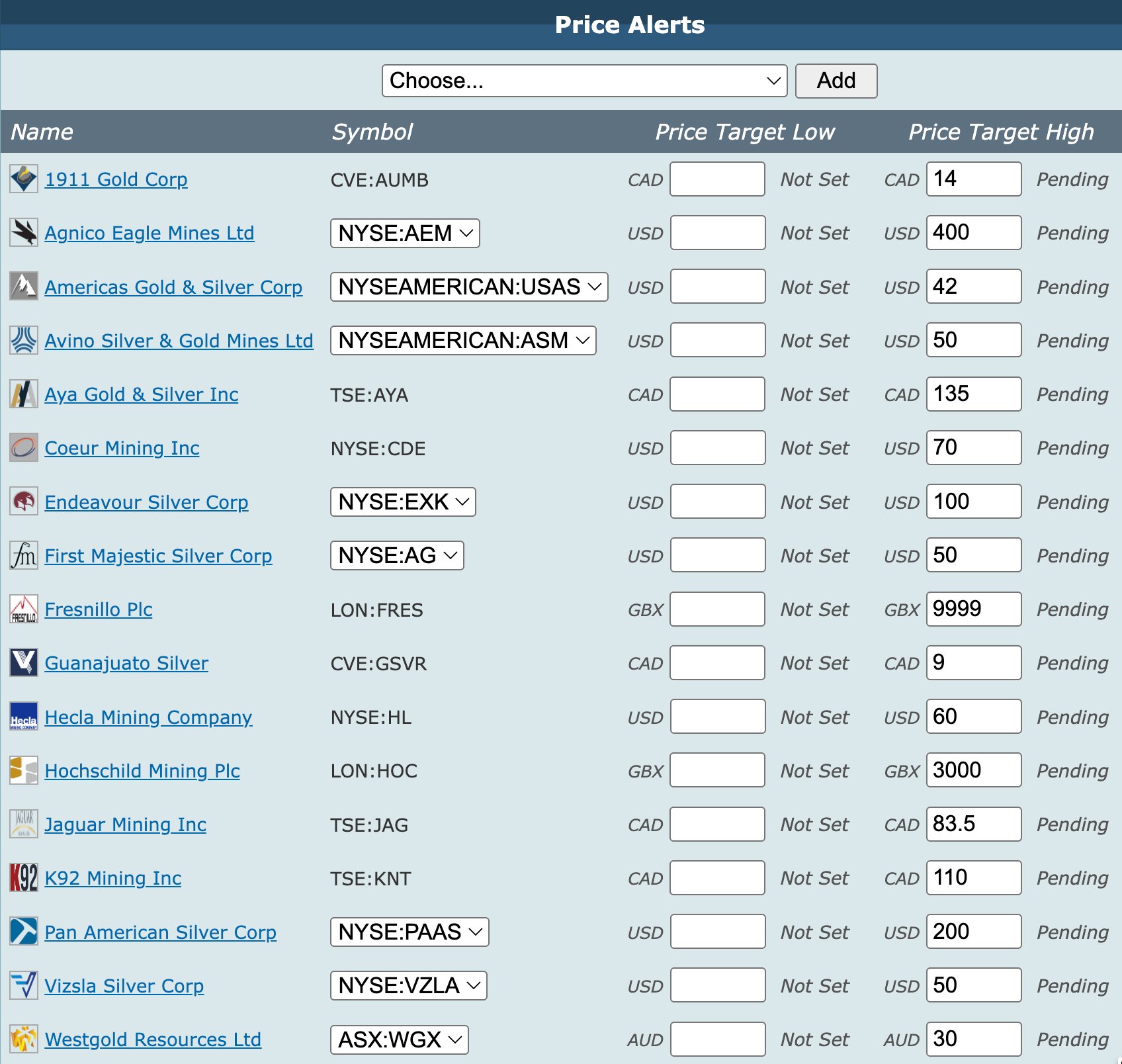Focus Agnico Eagle price target low field

[x=718, y=233]
